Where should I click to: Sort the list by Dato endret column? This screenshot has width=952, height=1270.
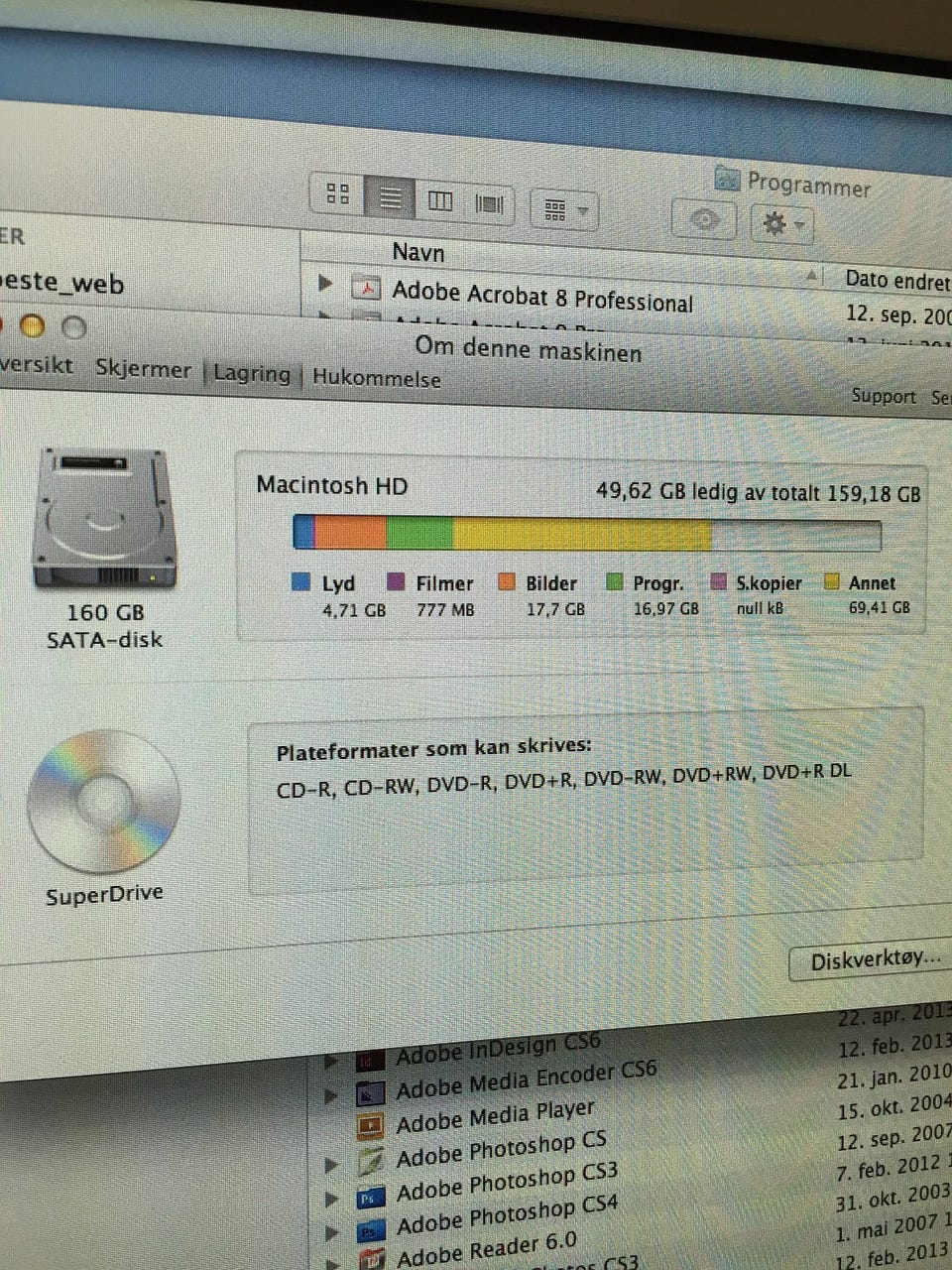tap(896, 281)
